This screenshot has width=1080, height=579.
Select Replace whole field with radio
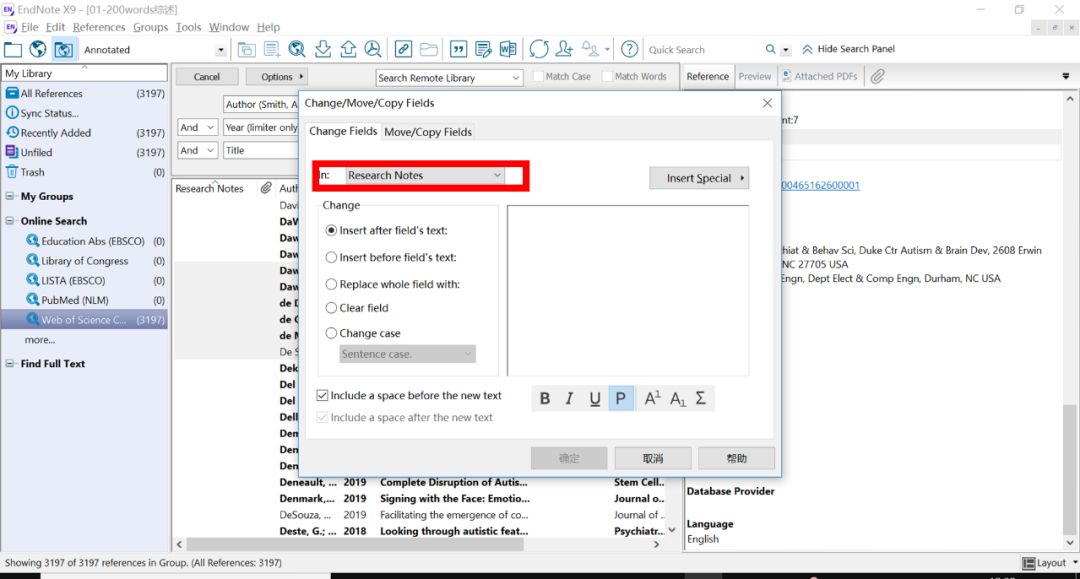coord(331,284)
